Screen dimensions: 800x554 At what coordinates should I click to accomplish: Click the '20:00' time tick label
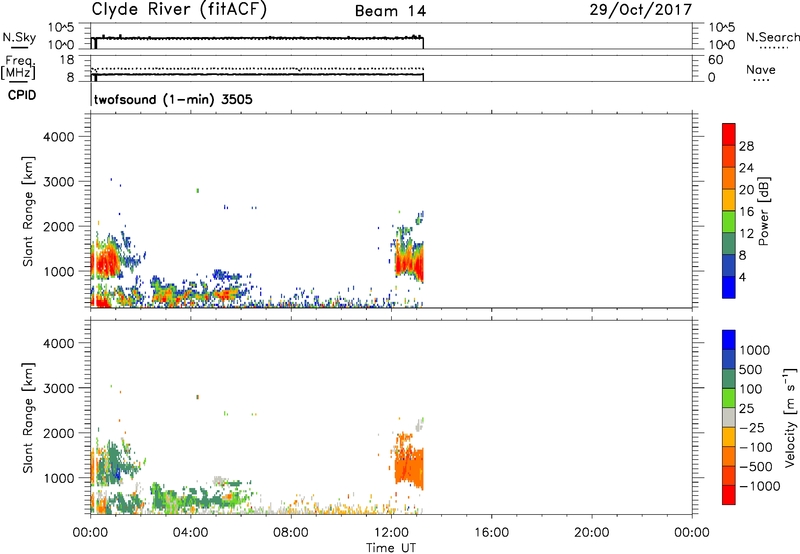(x=591, y=533)
